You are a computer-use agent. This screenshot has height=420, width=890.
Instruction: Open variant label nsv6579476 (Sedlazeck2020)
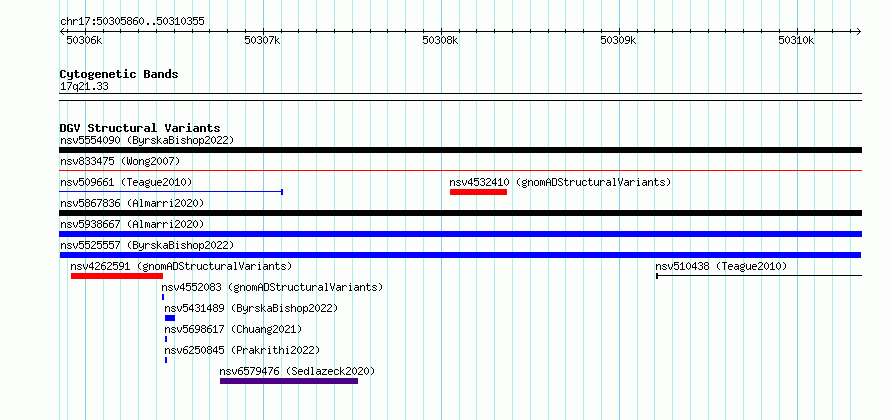pyautogui.click(x=297, y=371)
